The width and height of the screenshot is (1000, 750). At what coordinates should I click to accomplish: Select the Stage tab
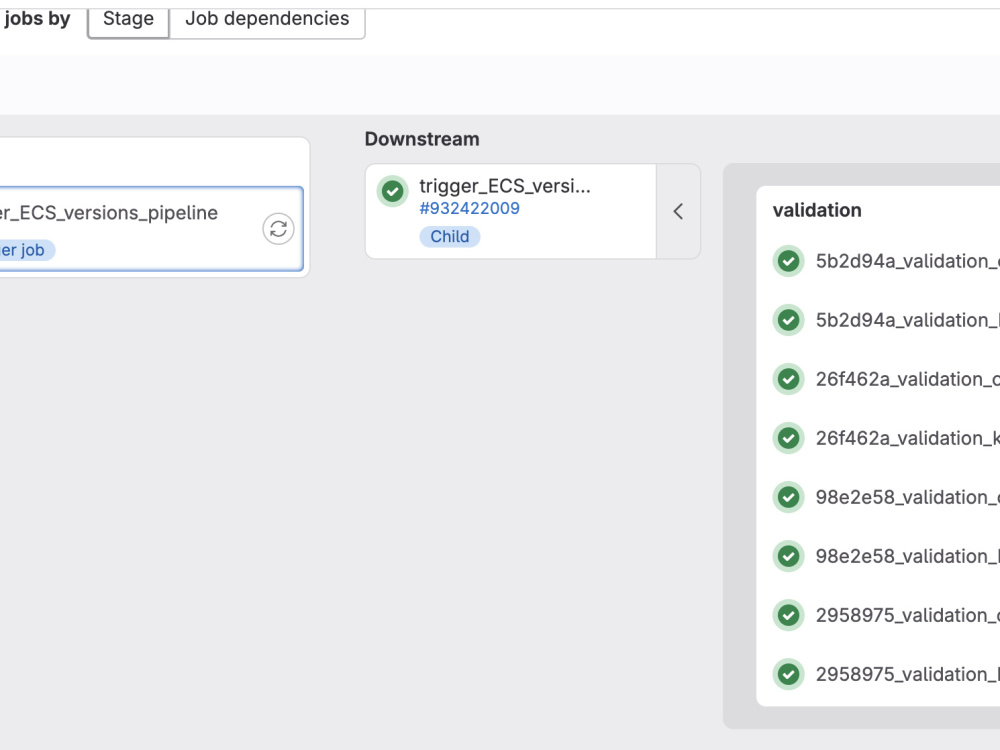(127, 18)
